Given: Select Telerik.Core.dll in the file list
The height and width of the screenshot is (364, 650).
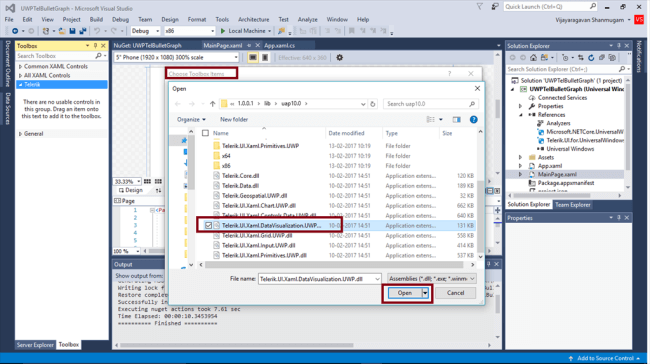Looking at the screenshot, I should [x=240, y=176].
